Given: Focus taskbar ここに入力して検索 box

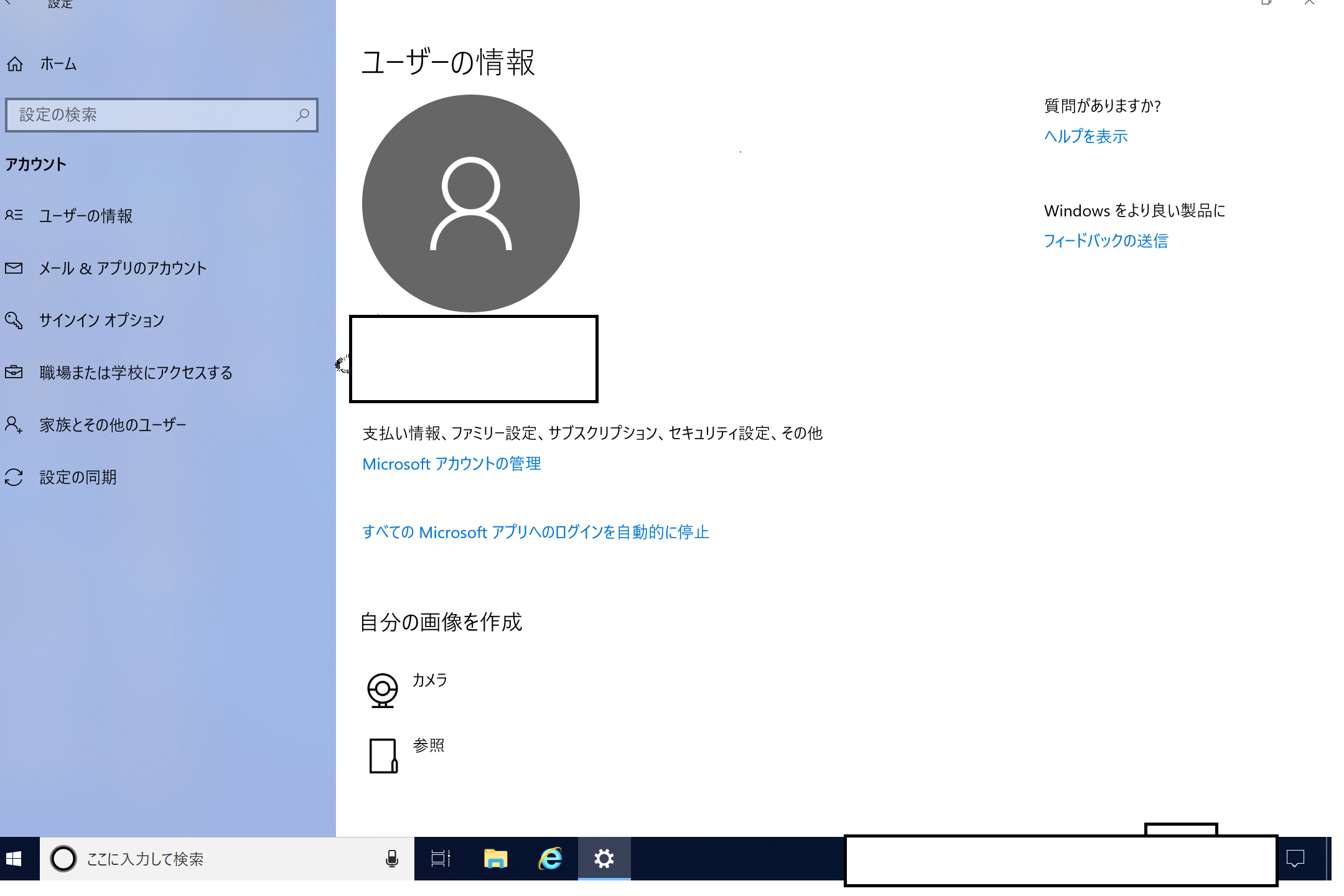Looking at the screenshot, I should (x=227, y=859).
